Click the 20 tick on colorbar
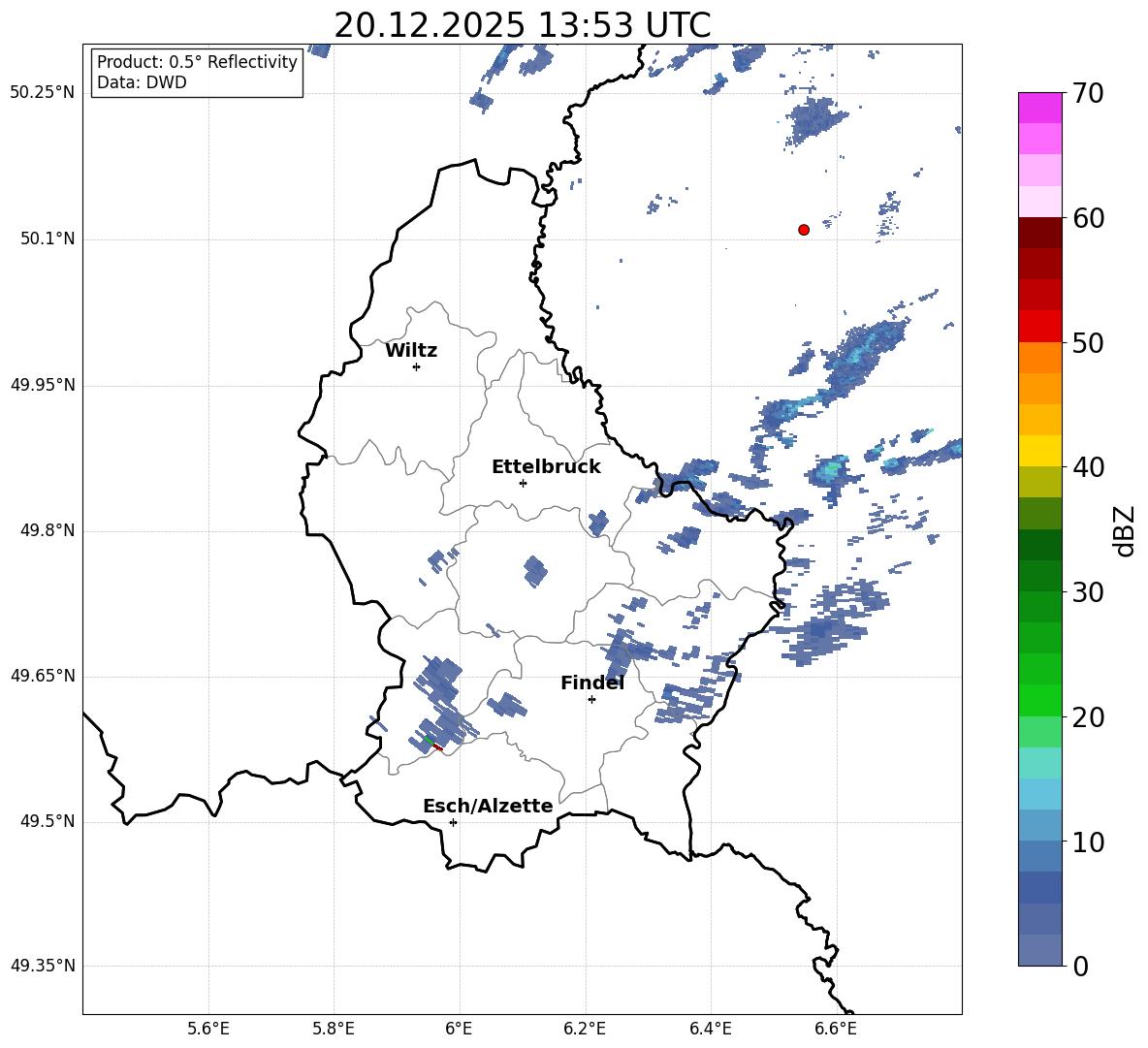1148x1048 pixels. point(1088,716)
